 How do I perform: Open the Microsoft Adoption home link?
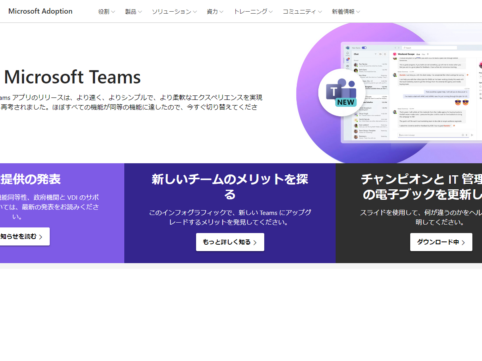(x=40, y=11)
